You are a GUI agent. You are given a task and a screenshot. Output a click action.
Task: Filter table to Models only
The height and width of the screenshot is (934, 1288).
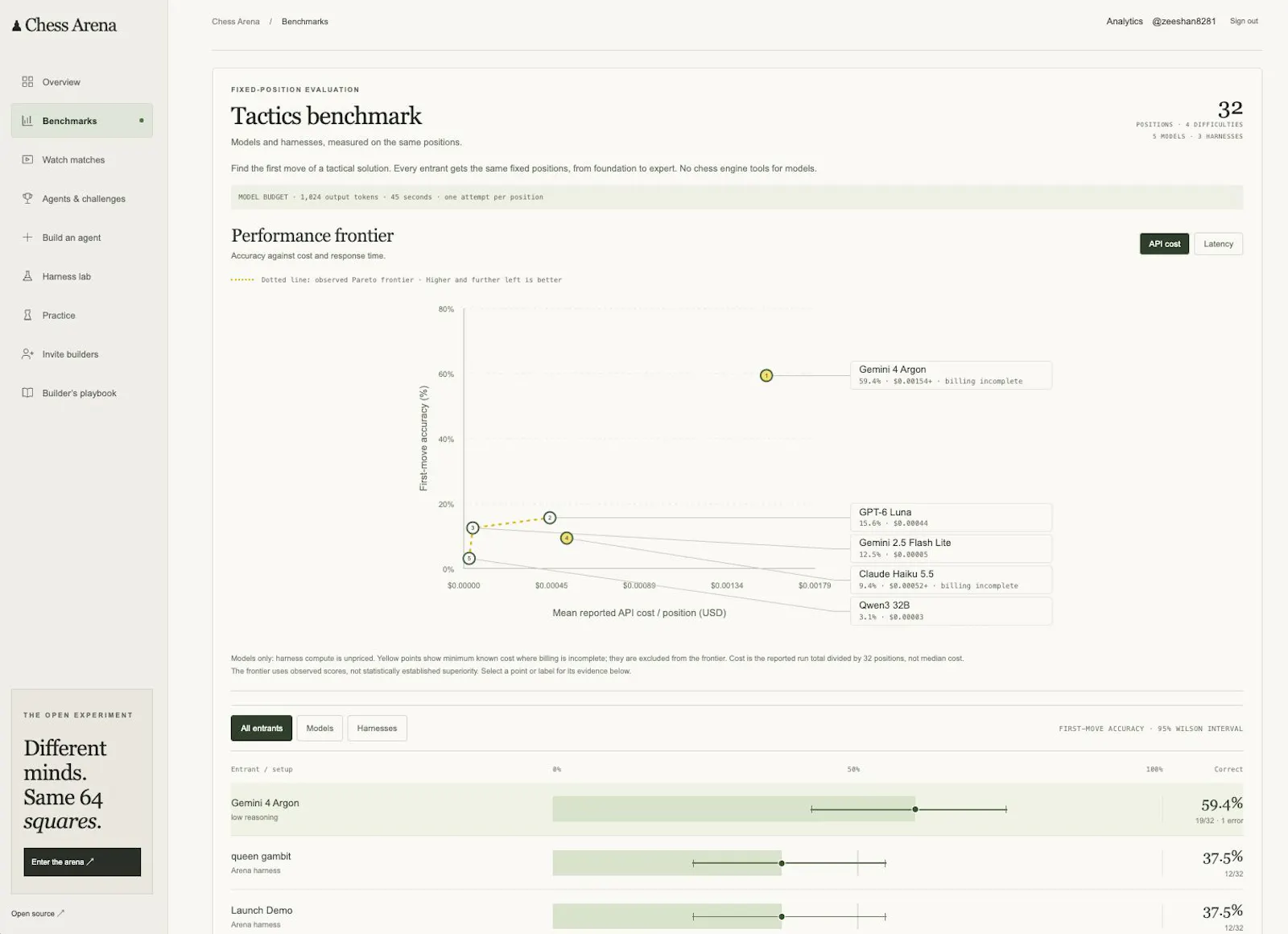320,728
